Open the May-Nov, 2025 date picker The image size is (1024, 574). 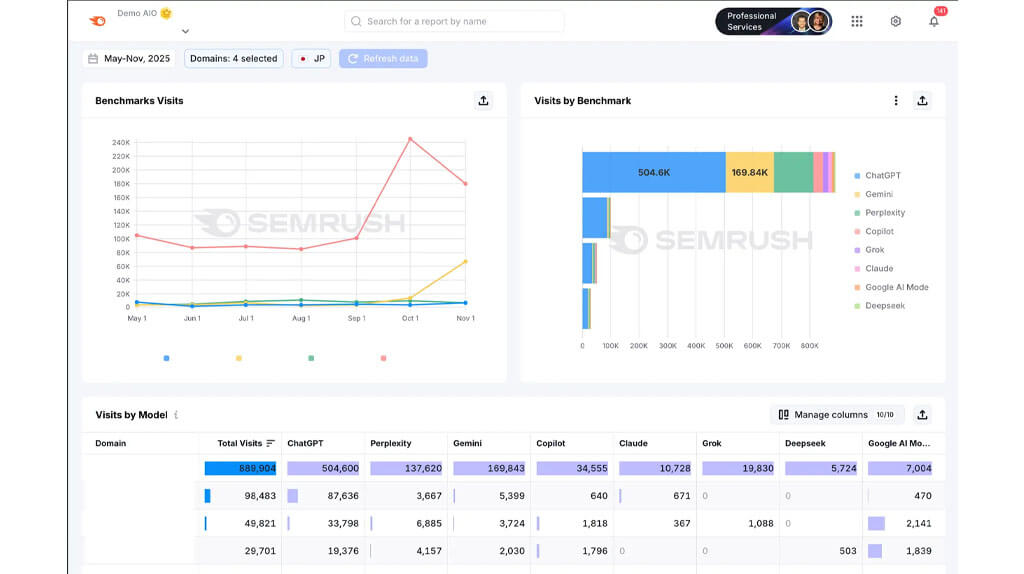[x=129, y=59]
